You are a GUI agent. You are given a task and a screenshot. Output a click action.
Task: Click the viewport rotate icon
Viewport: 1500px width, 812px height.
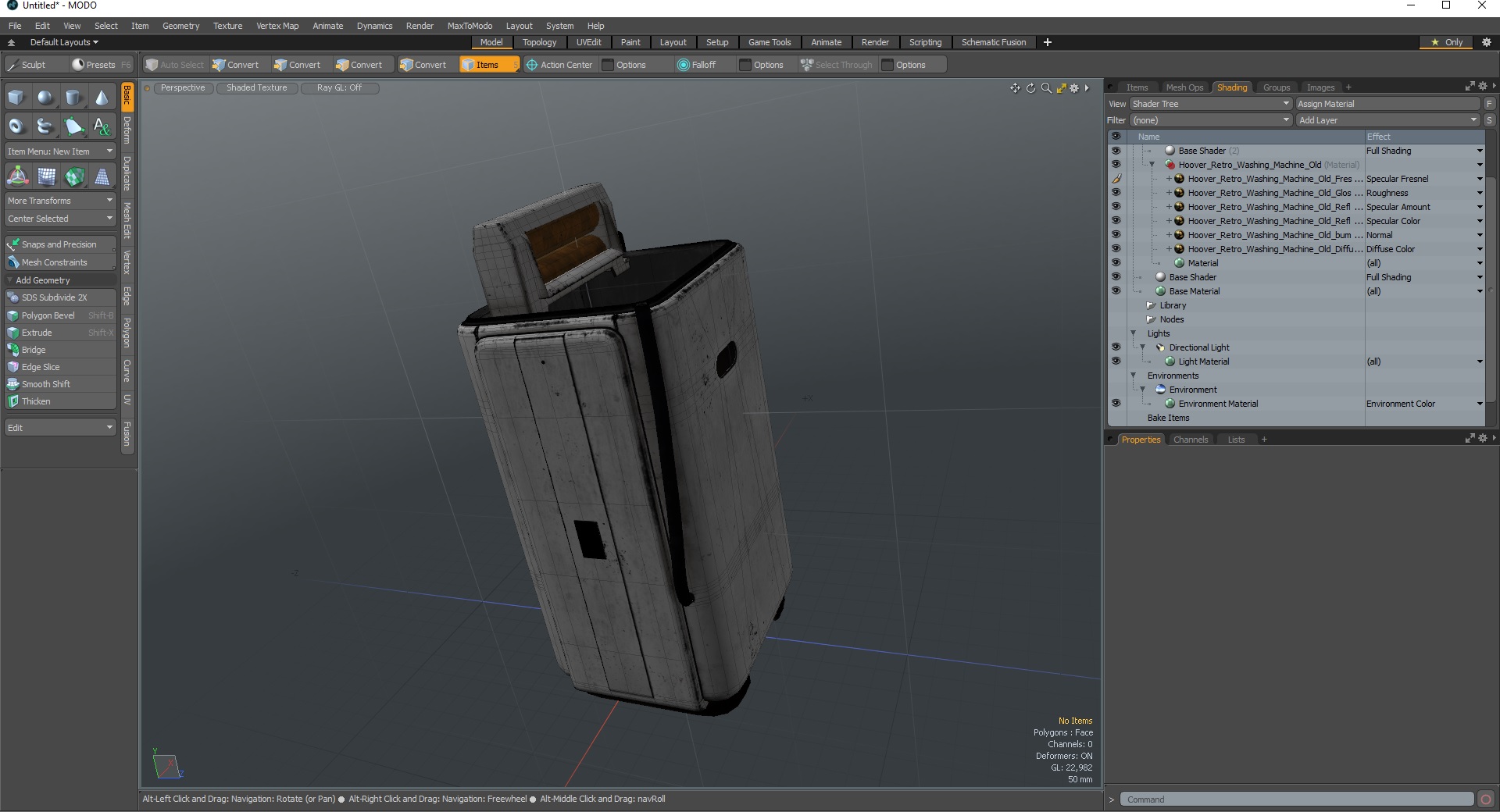click(x=1030, y=88)
